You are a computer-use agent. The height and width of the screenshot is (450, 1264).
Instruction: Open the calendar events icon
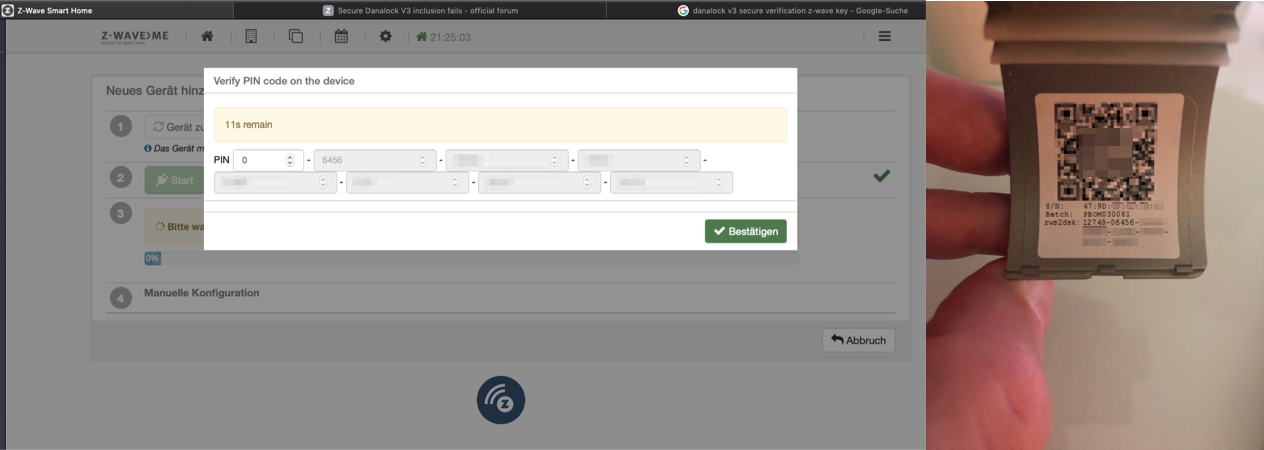[341, 36]
